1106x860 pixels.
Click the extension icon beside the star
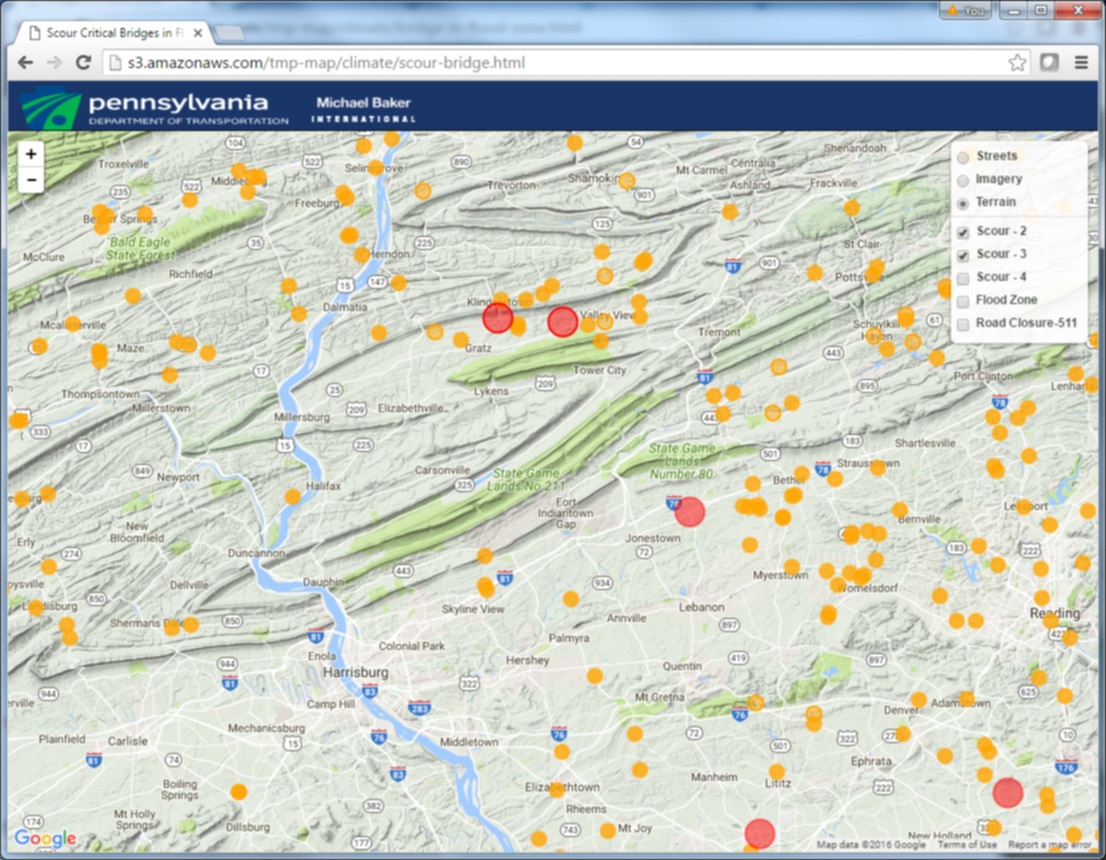pos(1049,63)
